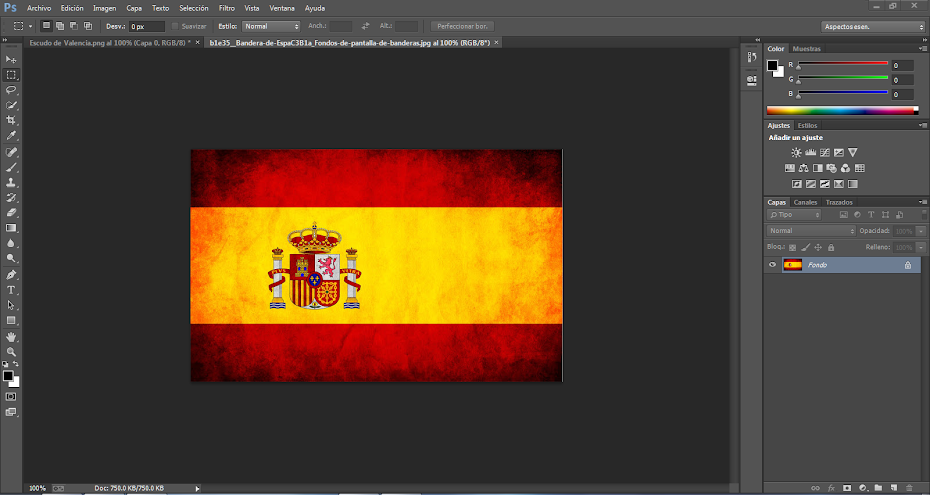Open the layer blend mode Normal dropdown
Screen dimensions: 930x495
[811, 231]
